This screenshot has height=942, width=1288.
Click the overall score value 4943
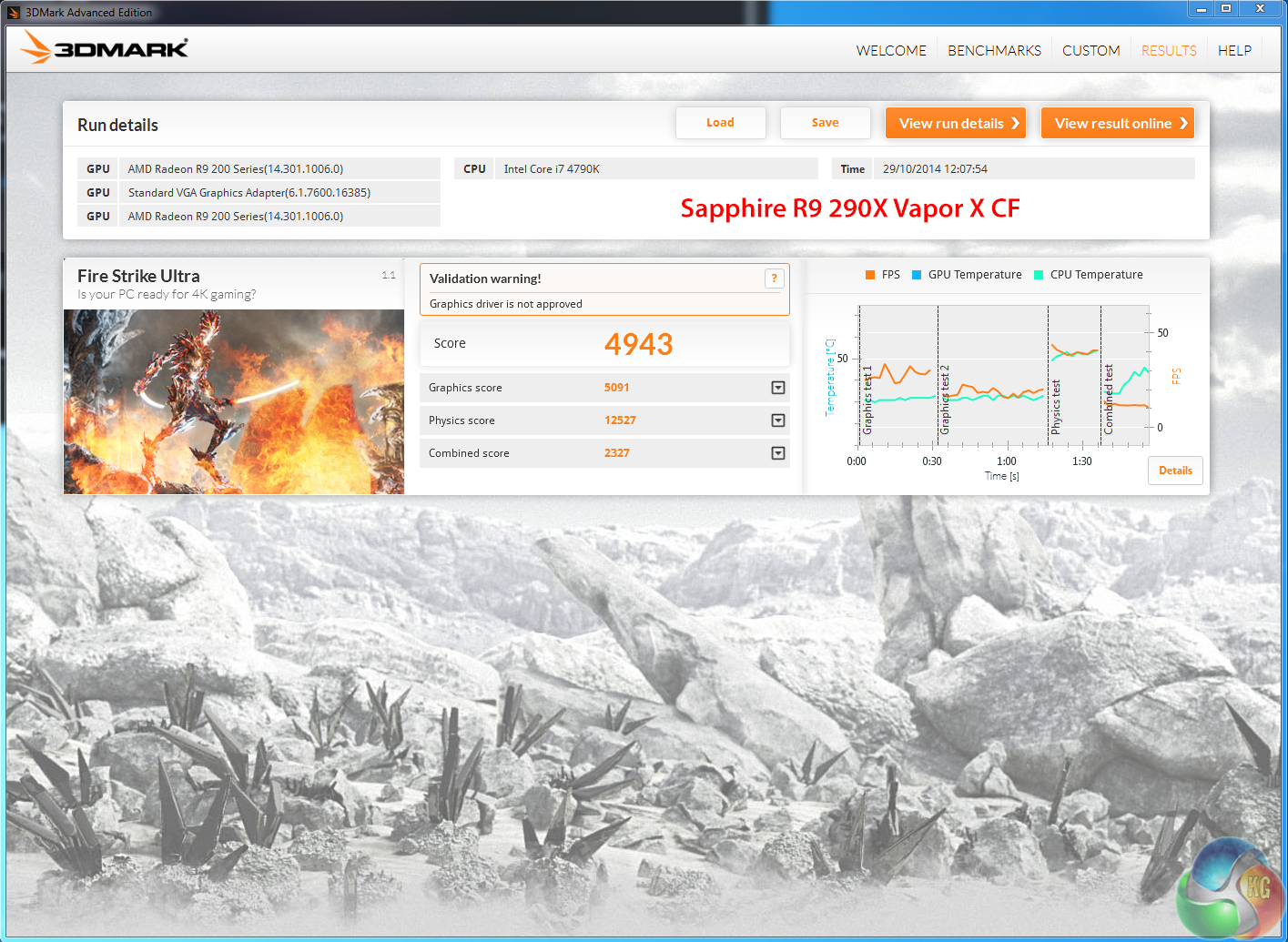(x=639, y=344)
